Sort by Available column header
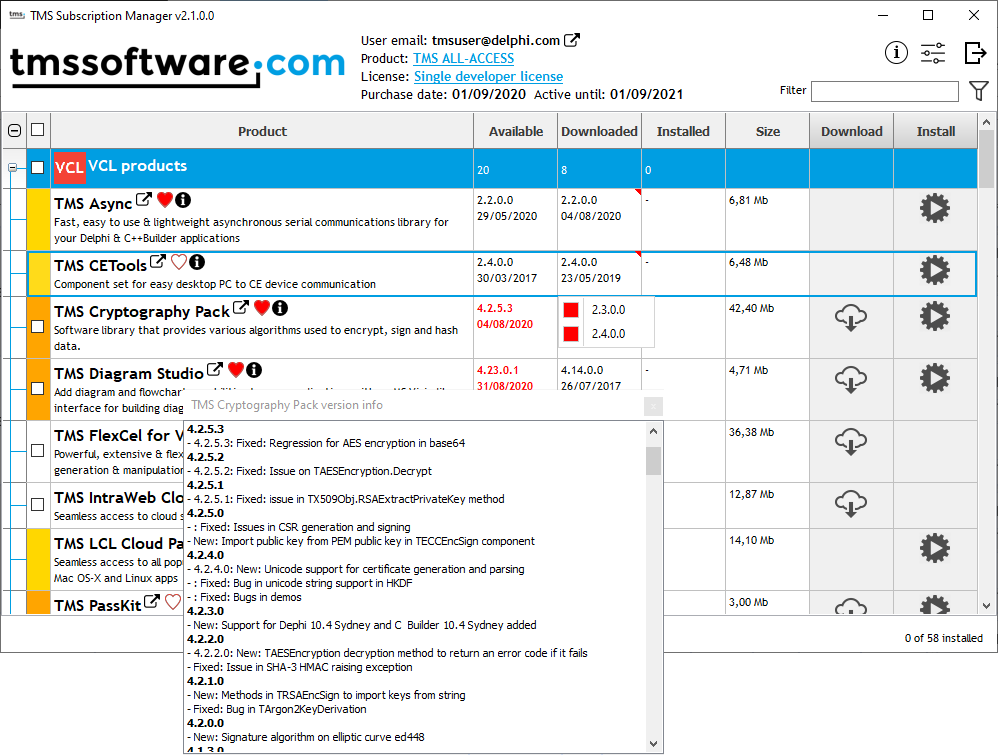Screen dimensions: 998x755 click(x=516, y=131)
